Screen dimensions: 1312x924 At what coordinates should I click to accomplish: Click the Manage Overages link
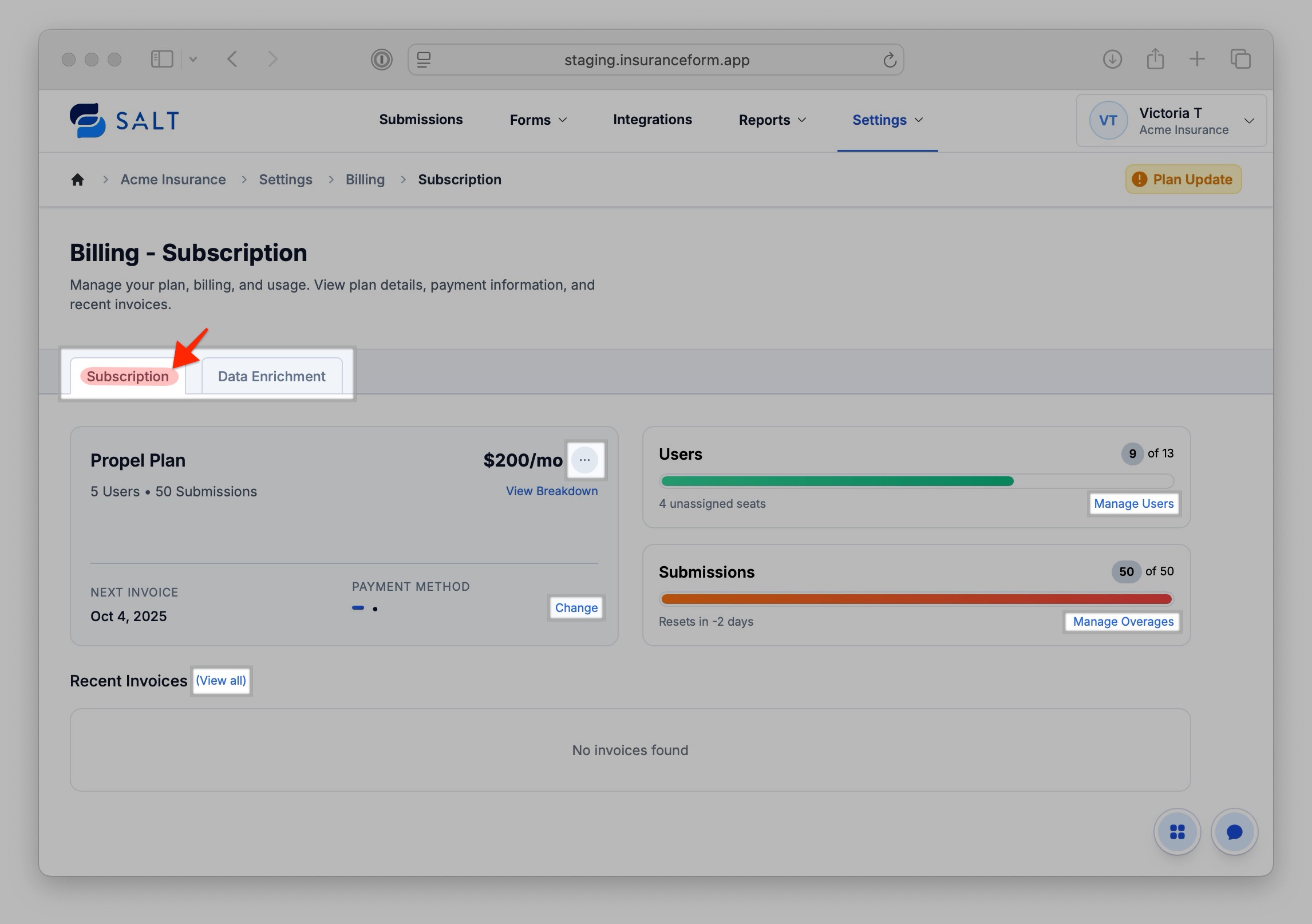pos(1123,622)
